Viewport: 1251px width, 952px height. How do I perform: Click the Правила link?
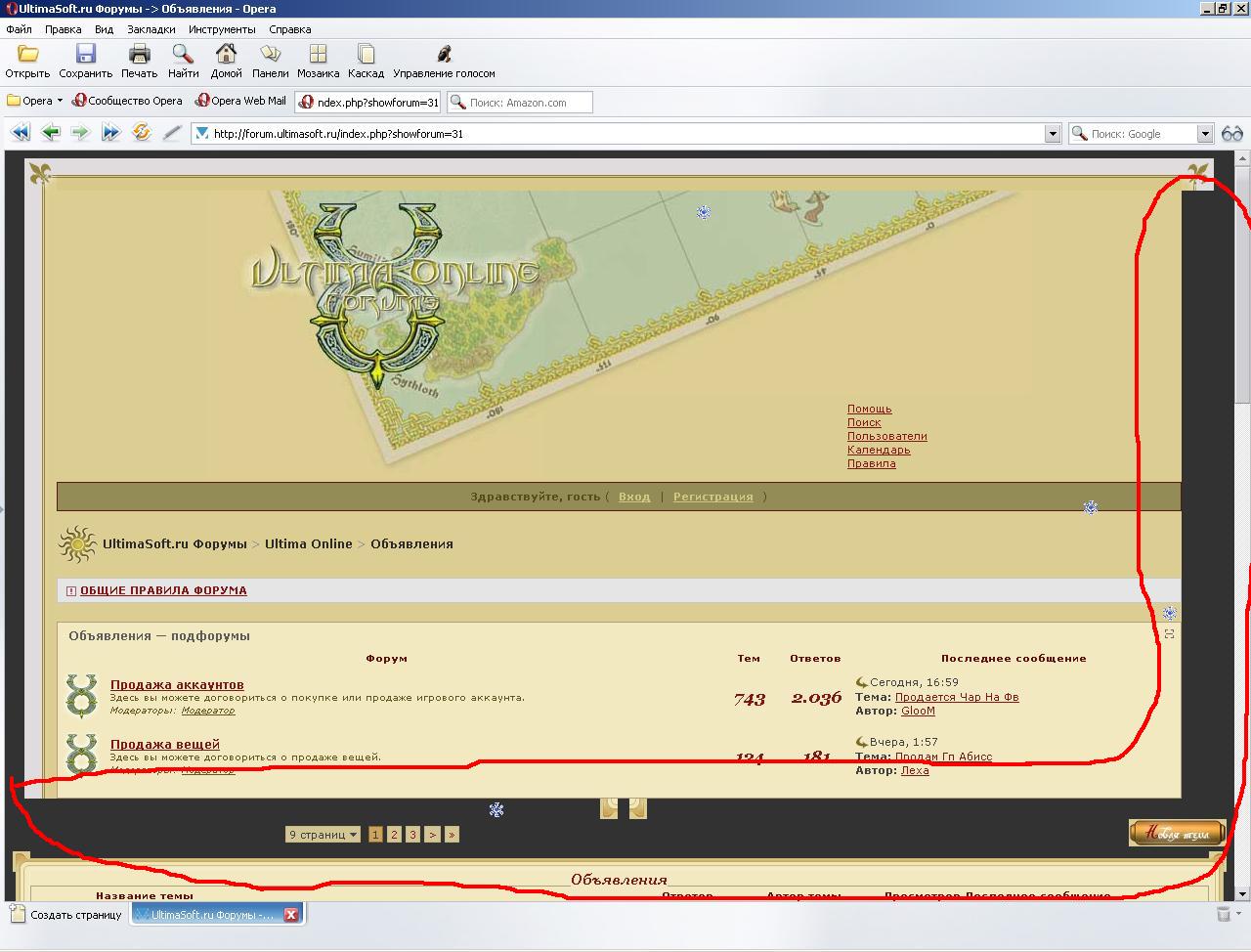click(x=872, y=463)
